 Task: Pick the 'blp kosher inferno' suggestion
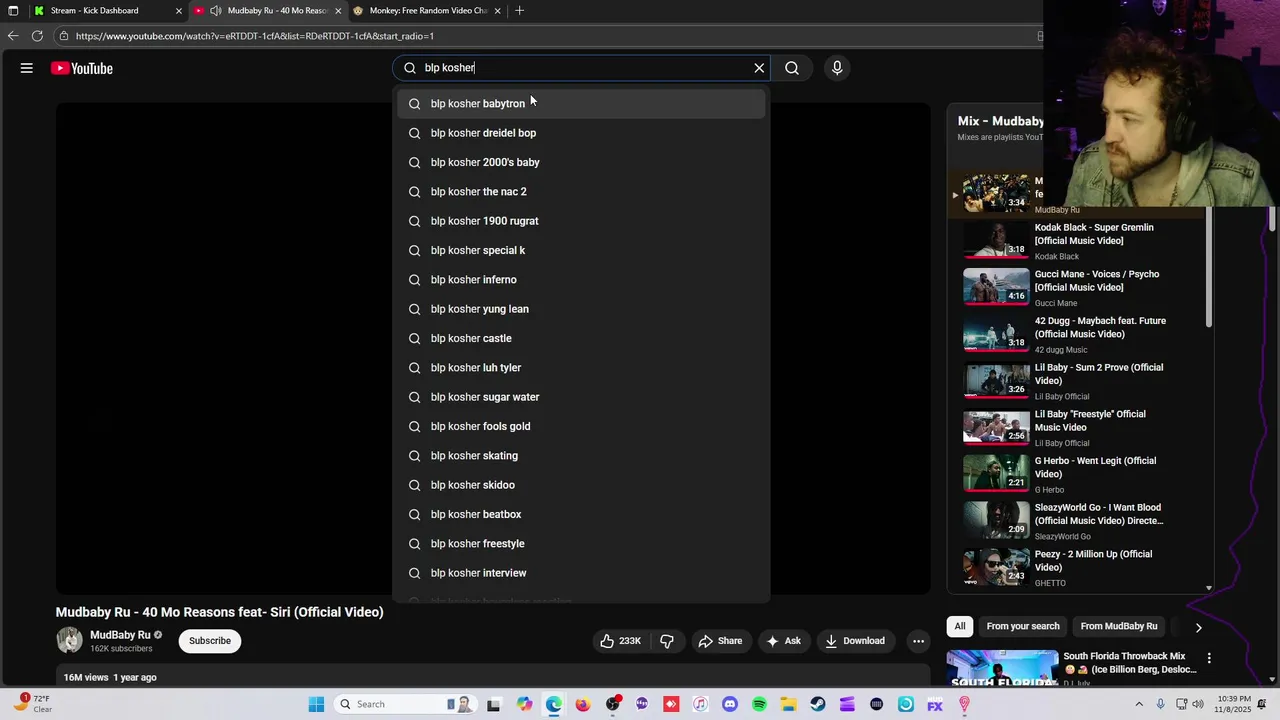click(x=581, y=280)
